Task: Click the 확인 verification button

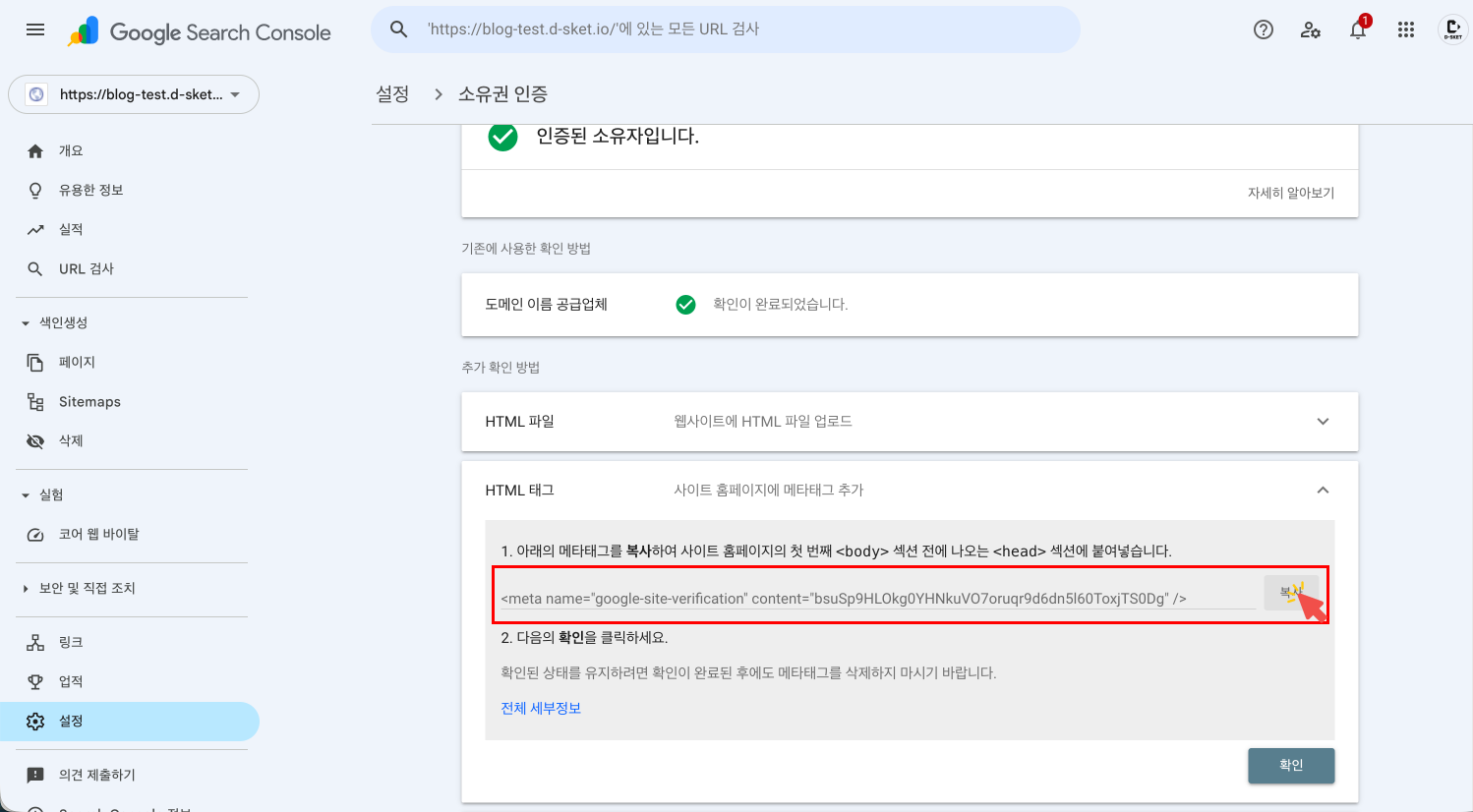Action: pos(1291,766)
